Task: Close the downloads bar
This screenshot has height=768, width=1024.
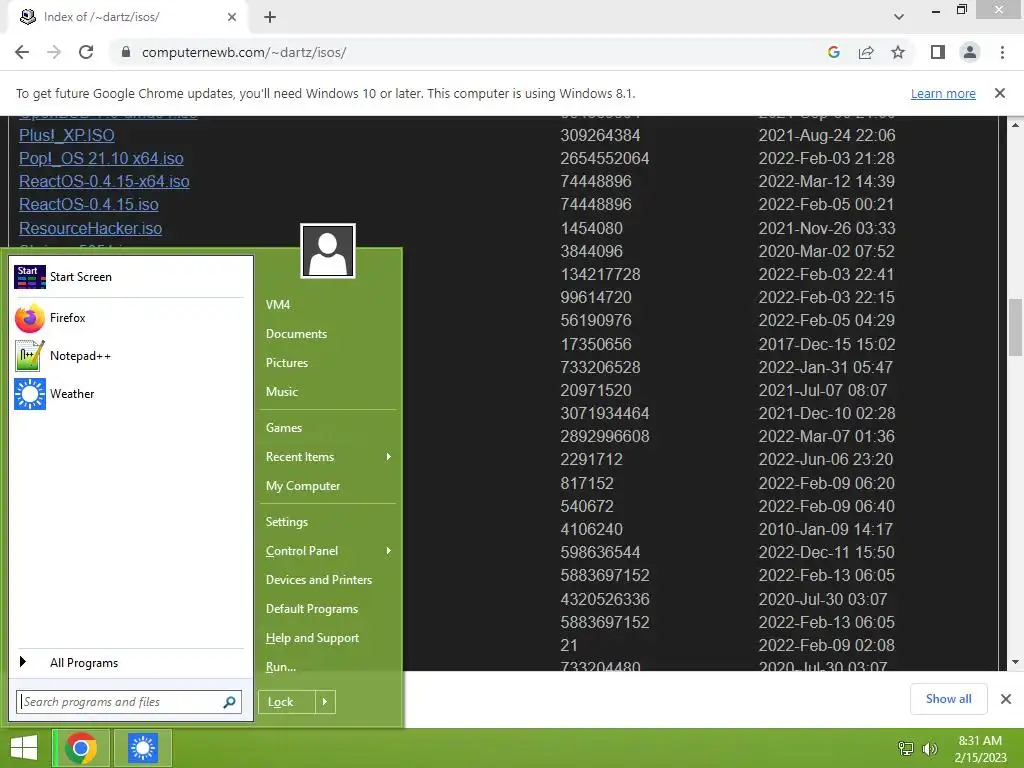Action: tap(1006, 699)
